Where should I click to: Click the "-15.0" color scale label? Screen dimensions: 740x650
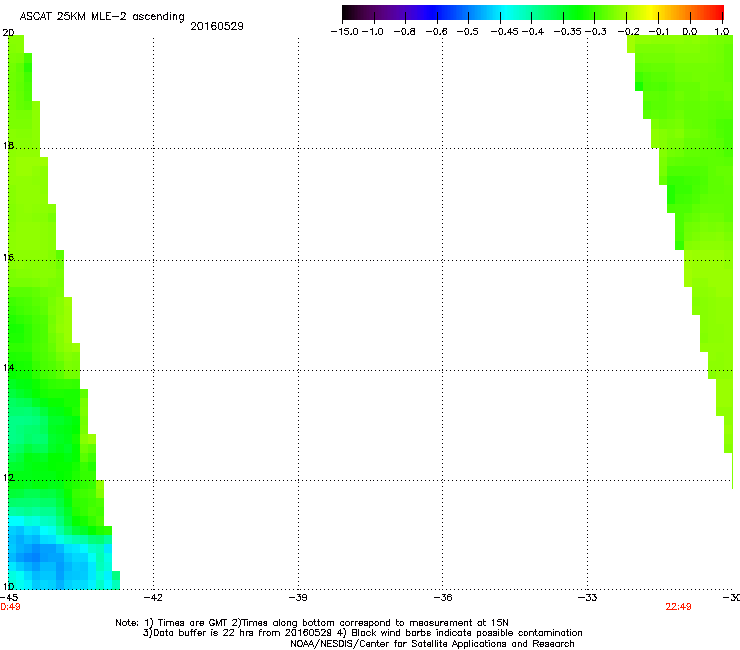(x=345, y=32)
